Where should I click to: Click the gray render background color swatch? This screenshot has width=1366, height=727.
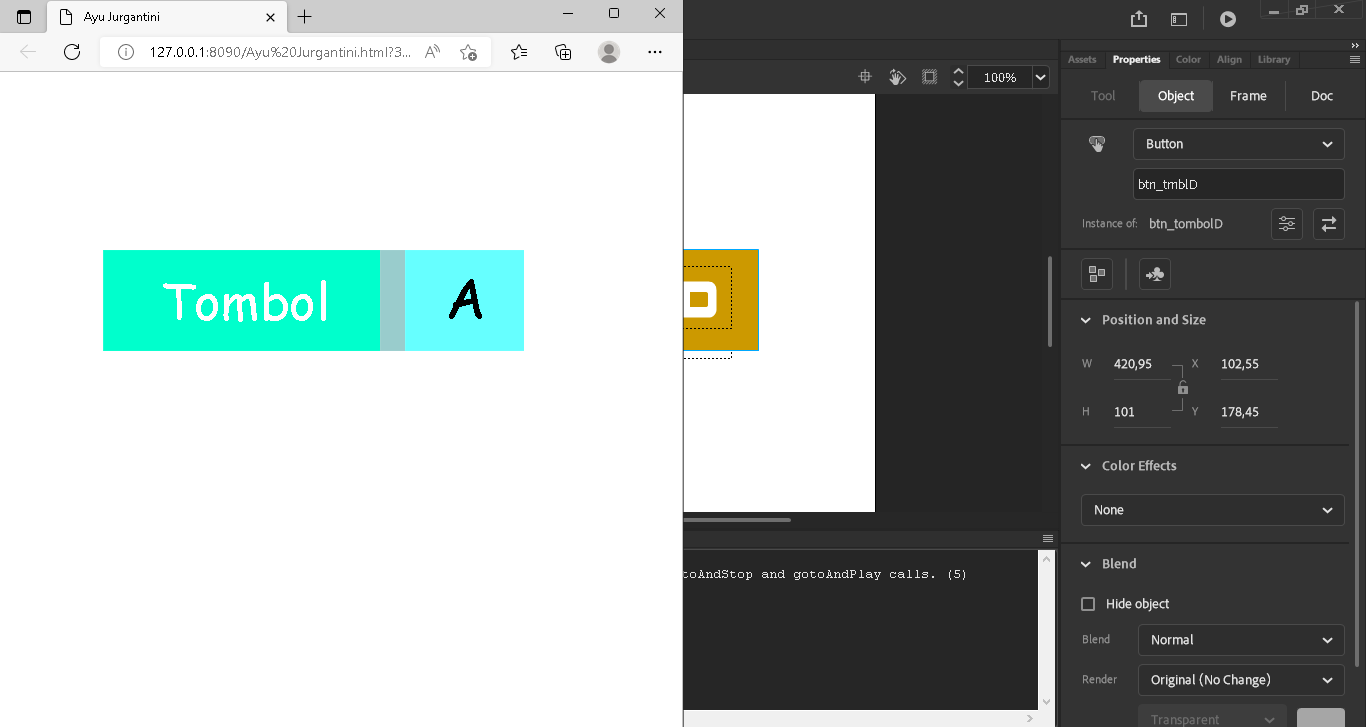coord(1321,717)
